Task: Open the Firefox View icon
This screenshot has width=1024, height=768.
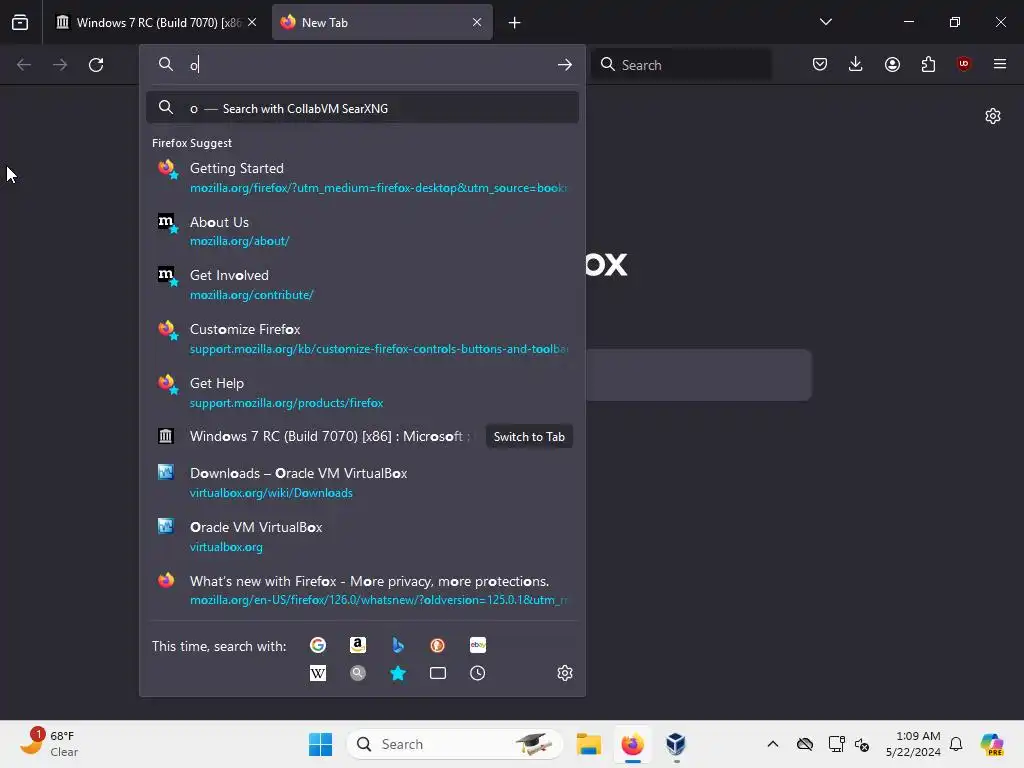Action: (20, 22)
